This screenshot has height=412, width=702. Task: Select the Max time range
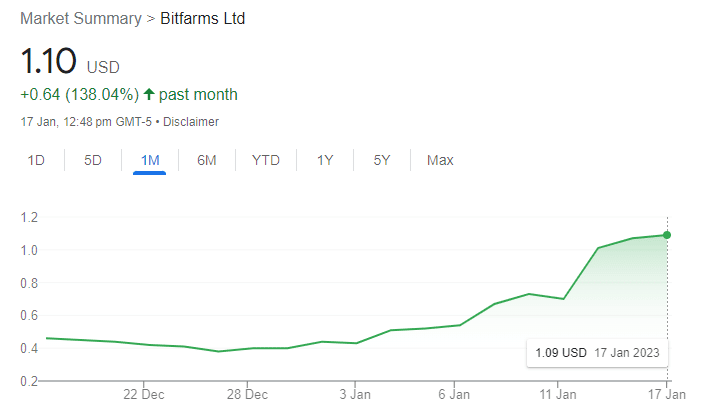click(x=440, y=160)
